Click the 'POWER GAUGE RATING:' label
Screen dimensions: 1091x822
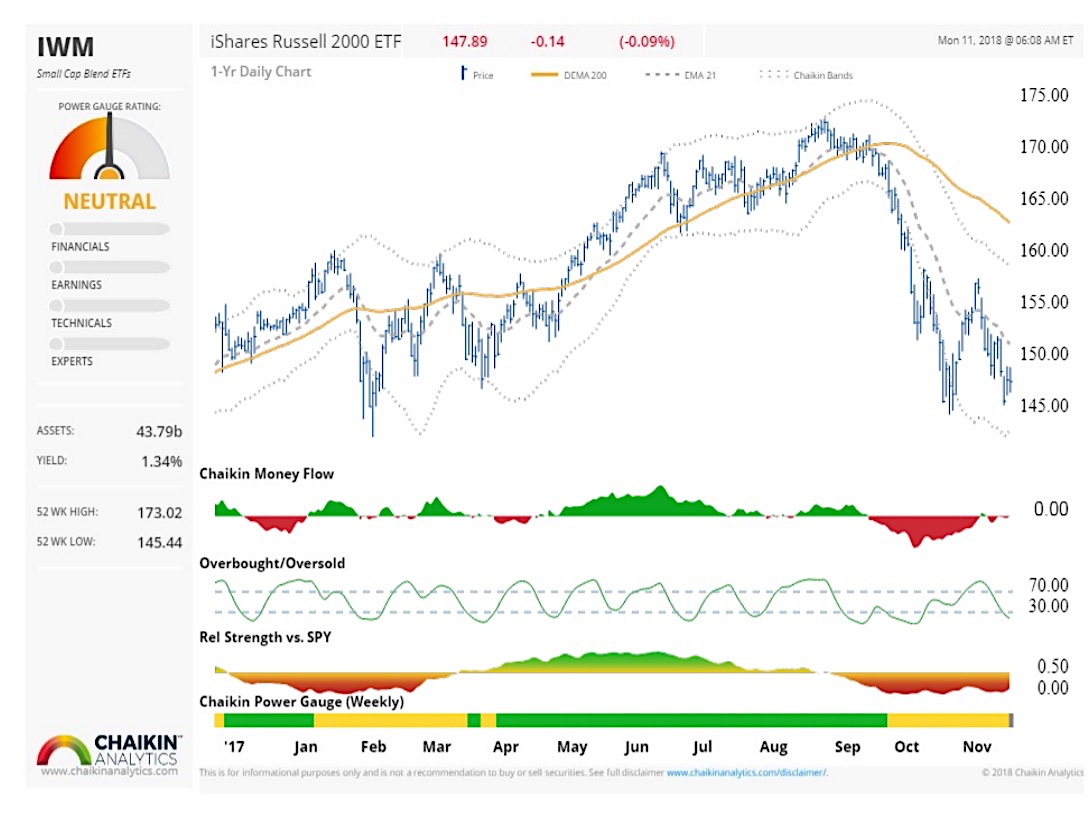coord(109,106)
